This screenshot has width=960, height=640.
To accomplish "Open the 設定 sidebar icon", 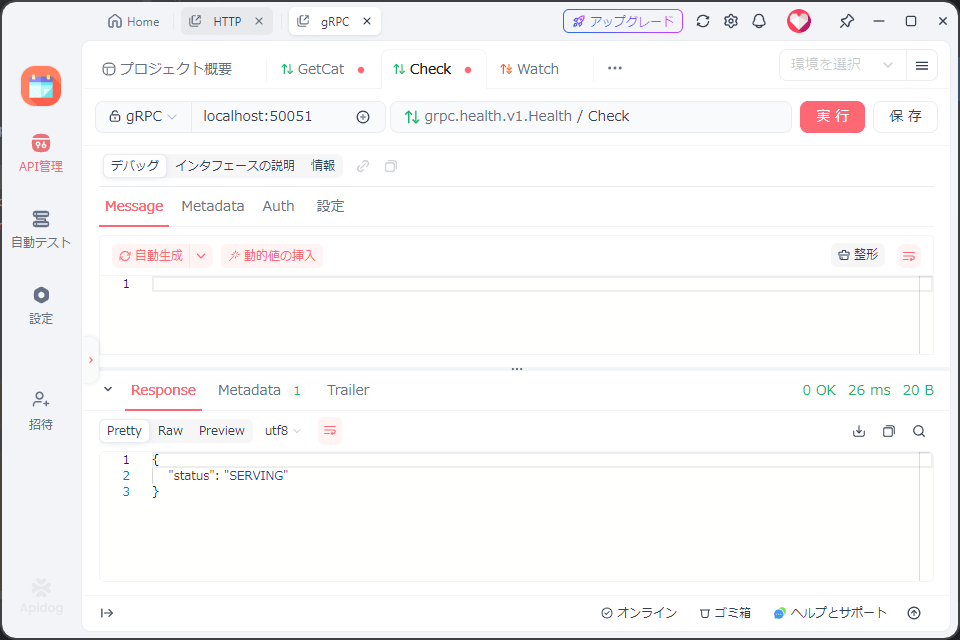I will click(40, 305).
